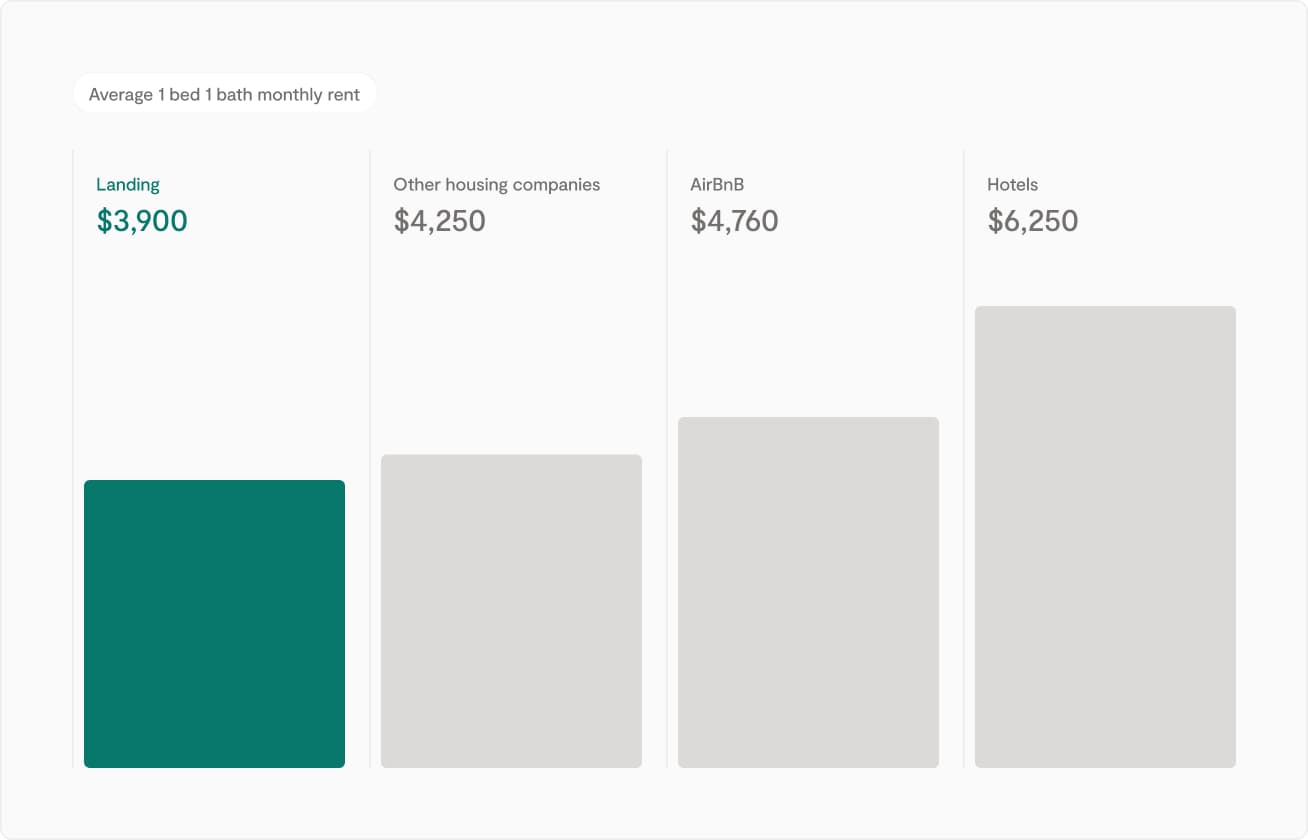1308x840 pixels.
Task: Select the $6,250 price value
Action: coord(1033,221)
